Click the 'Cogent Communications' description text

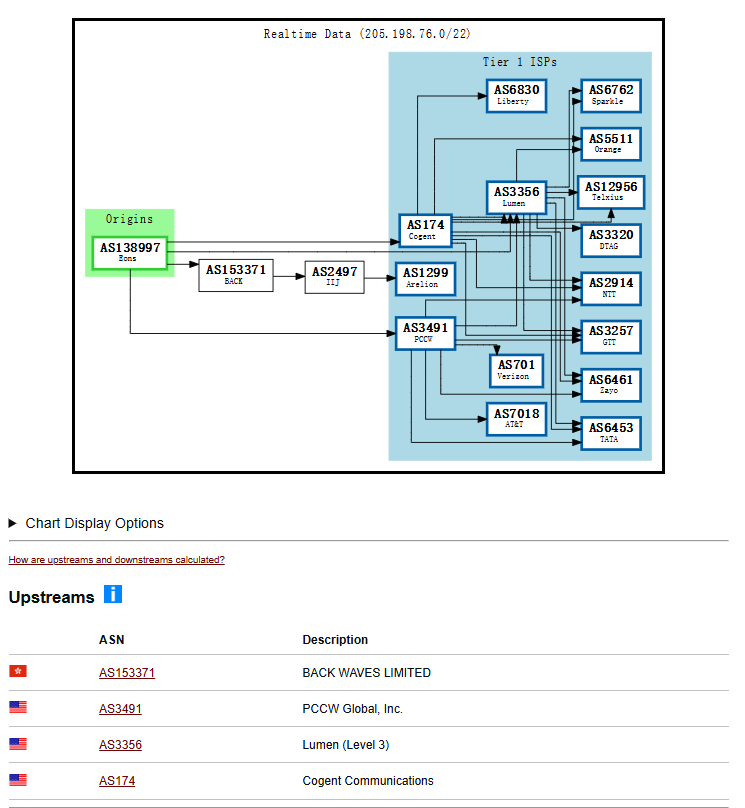[368, 781]
